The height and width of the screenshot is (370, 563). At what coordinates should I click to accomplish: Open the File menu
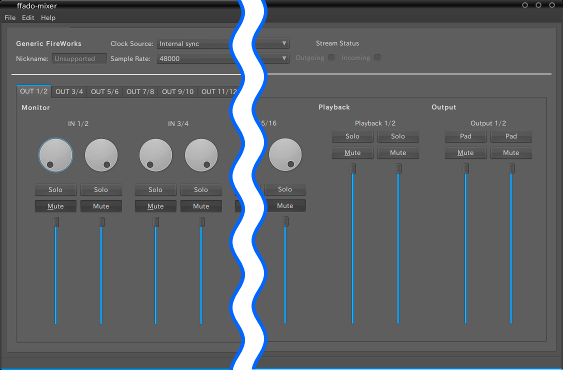pyautogui.click(x=10, y=18)
